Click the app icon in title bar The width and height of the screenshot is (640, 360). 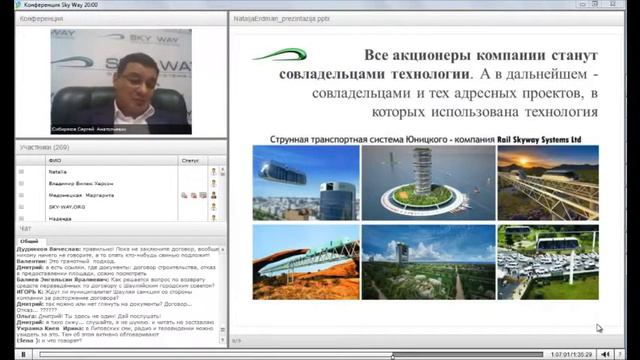(x=18, y=4)
